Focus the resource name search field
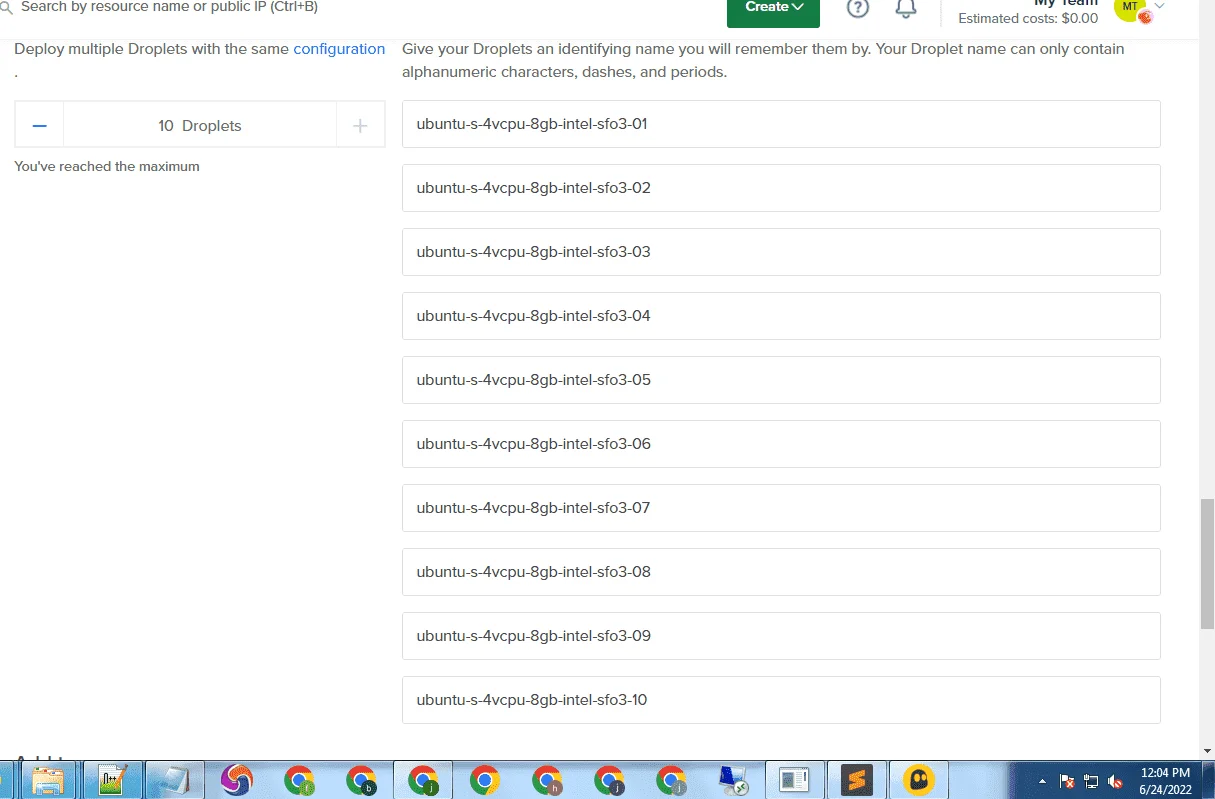The width and height of the screenshot is (1215, 799). click(x=170, y=7)
